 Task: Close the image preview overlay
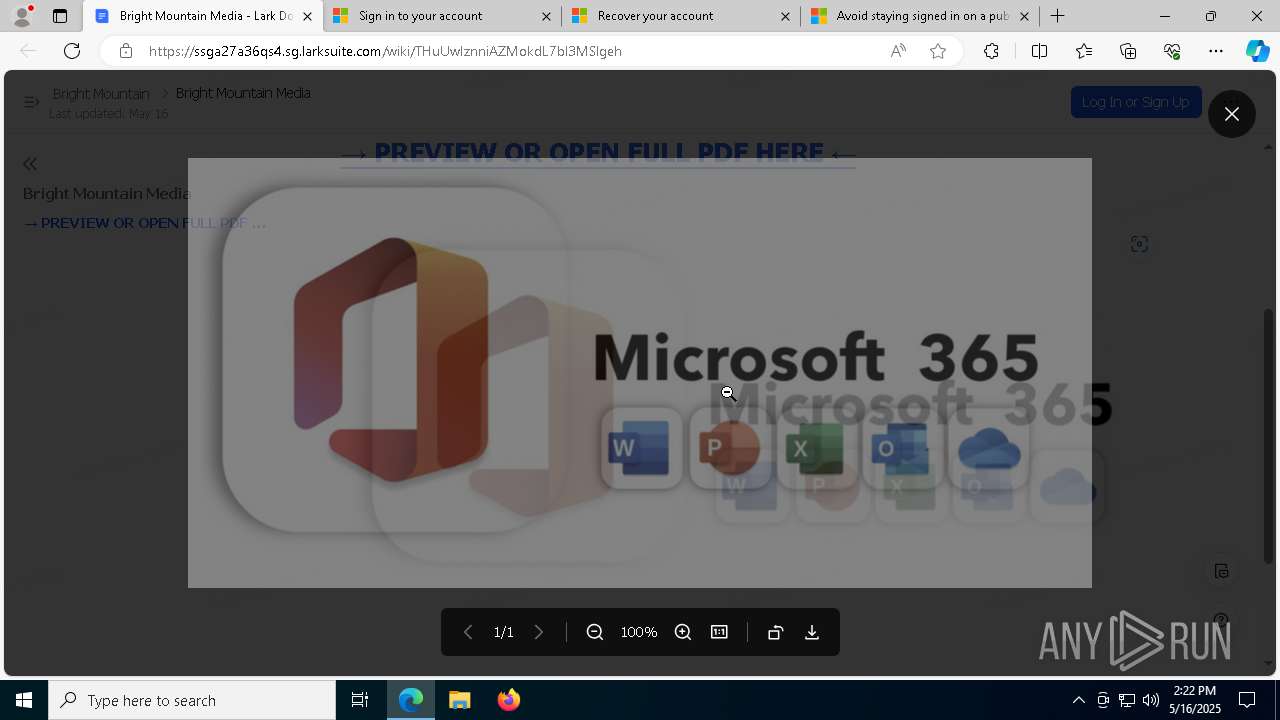1232,114
